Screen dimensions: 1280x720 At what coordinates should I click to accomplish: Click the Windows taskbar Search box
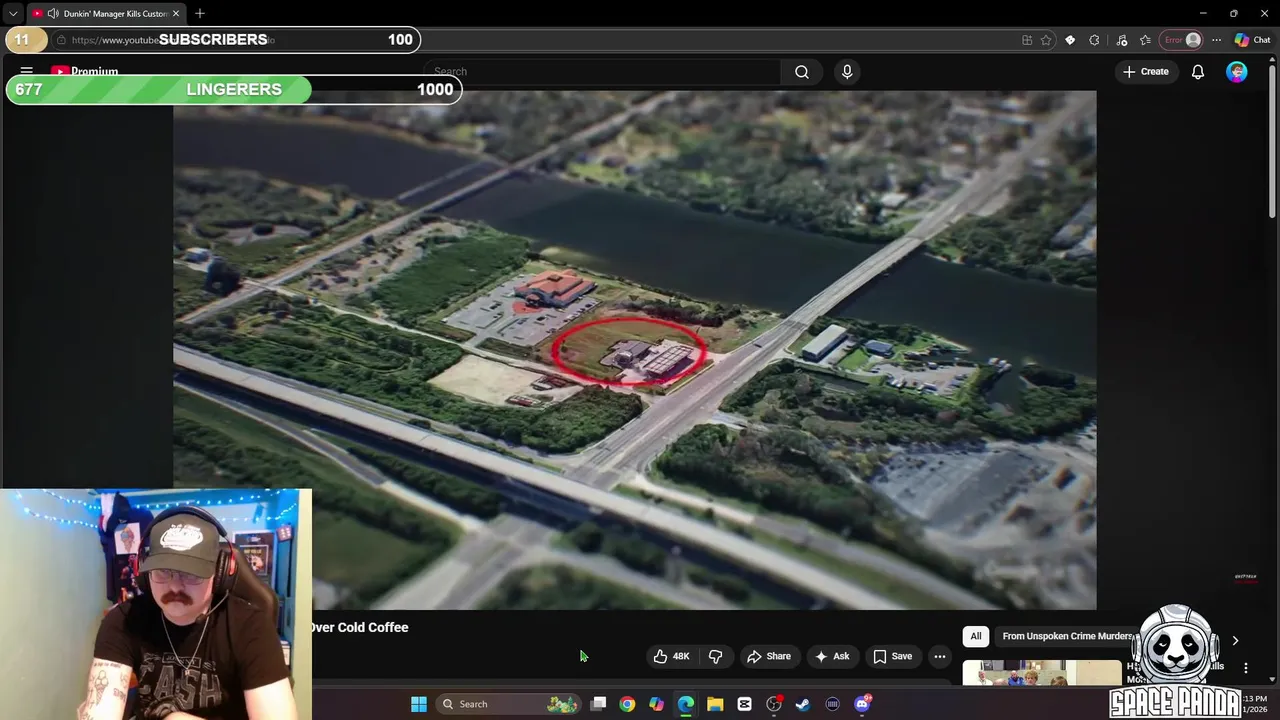[509, 704]
